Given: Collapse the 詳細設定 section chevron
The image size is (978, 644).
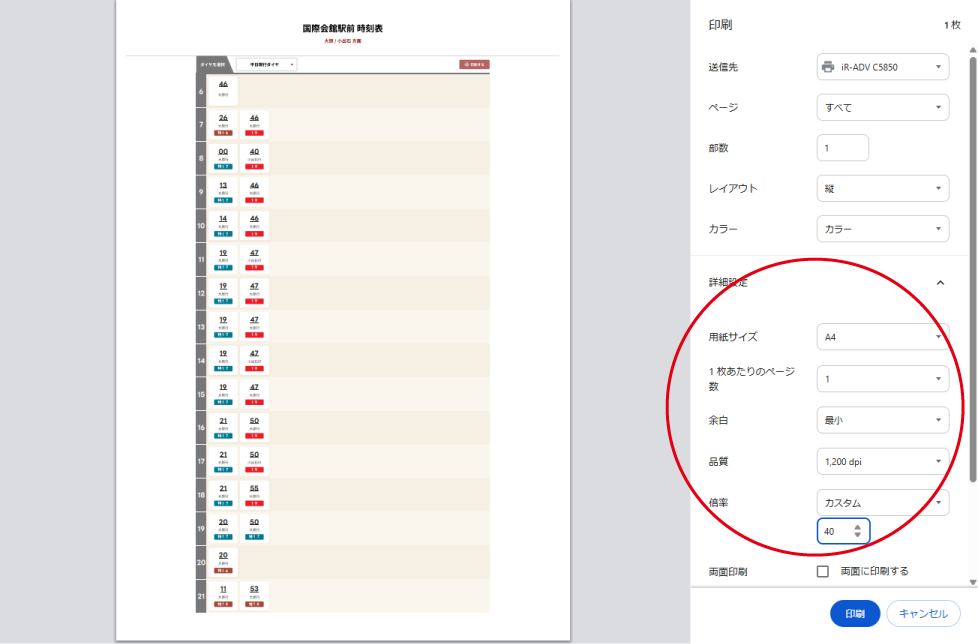Looking at the screenshot, I should (940, 283).
